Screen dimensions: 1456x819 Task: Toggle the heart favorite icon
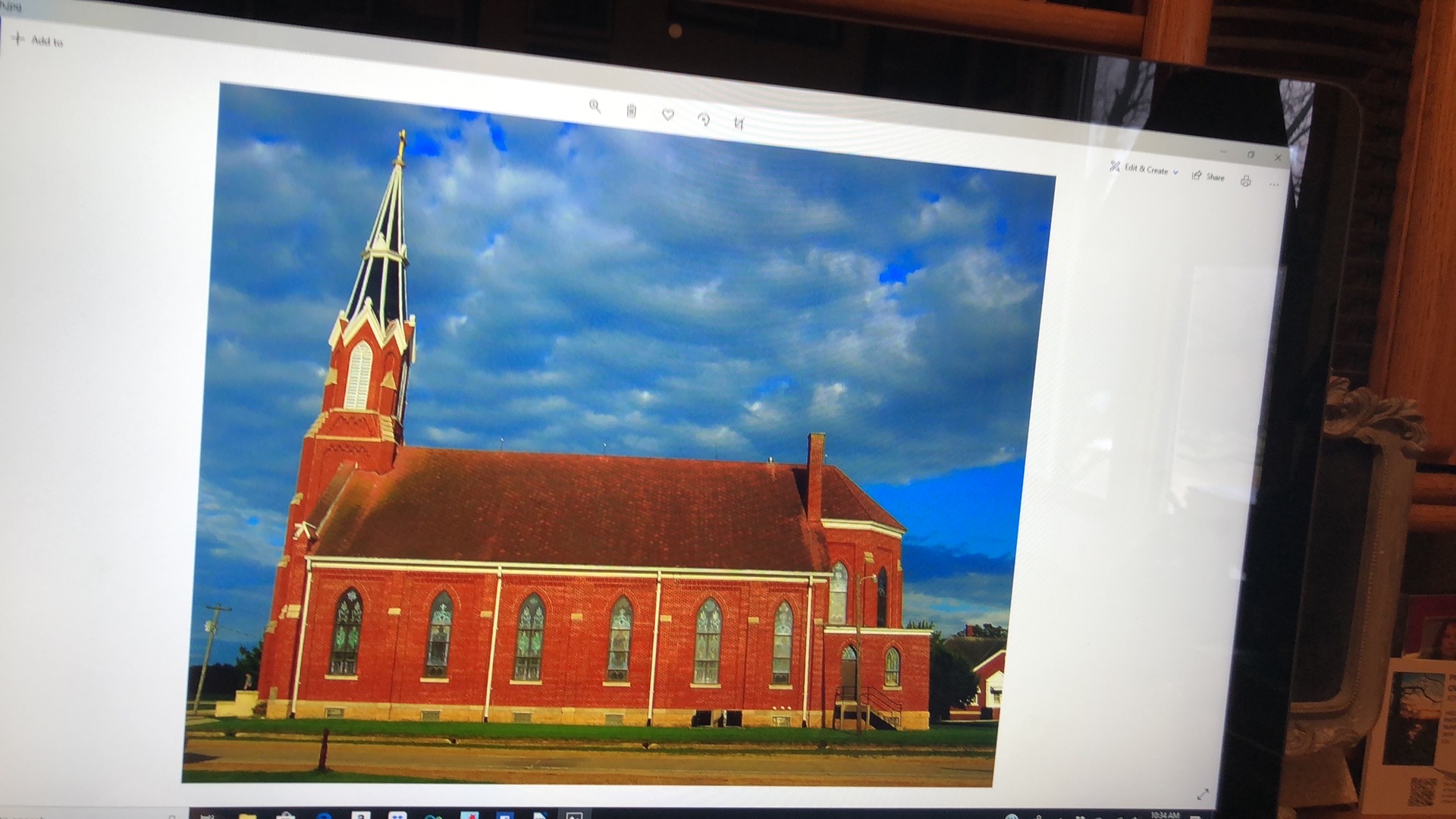[667, 115]
